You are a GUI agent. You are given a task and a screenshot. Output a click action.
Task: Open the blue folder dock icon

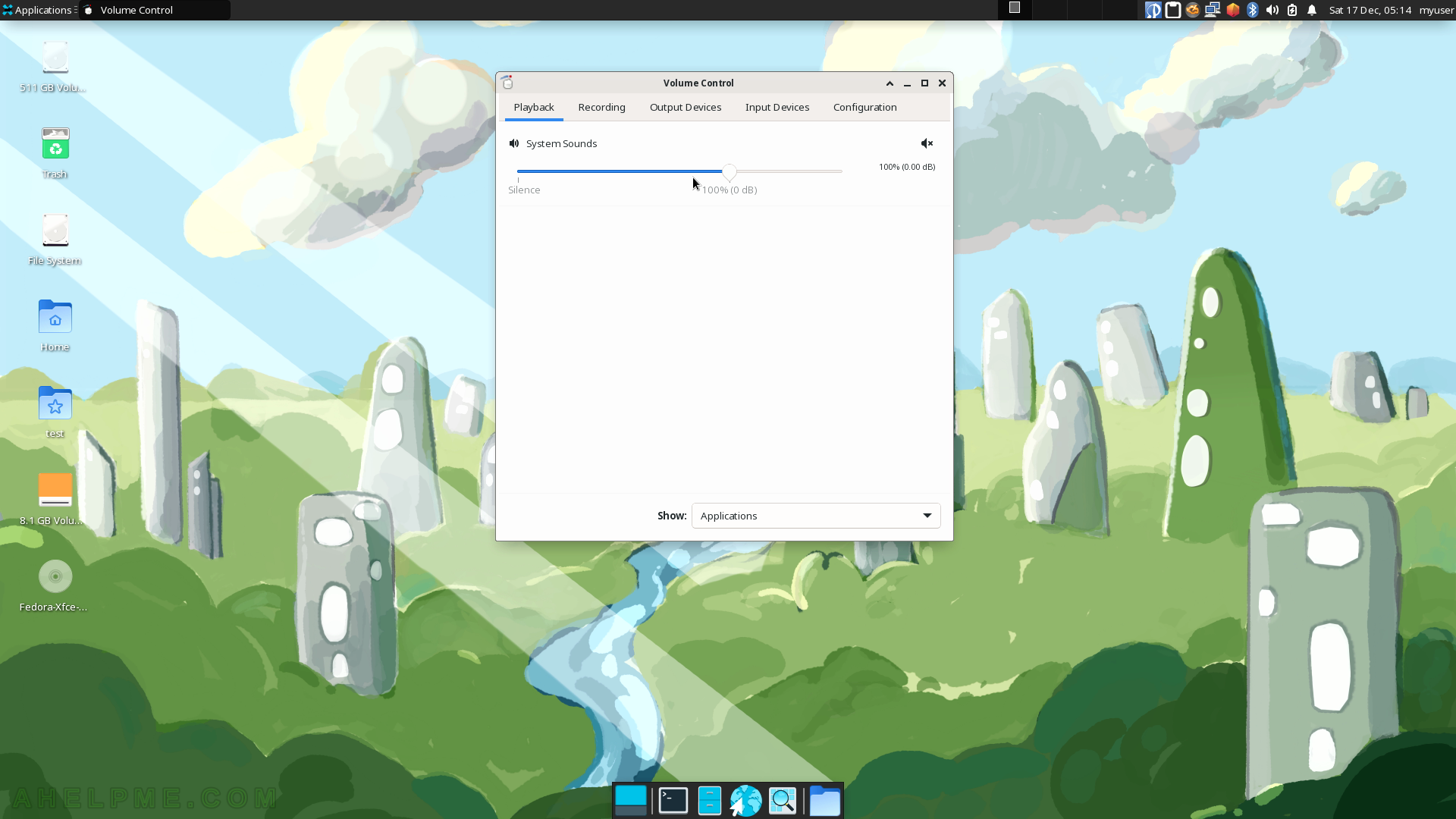[x=824, y=801]
